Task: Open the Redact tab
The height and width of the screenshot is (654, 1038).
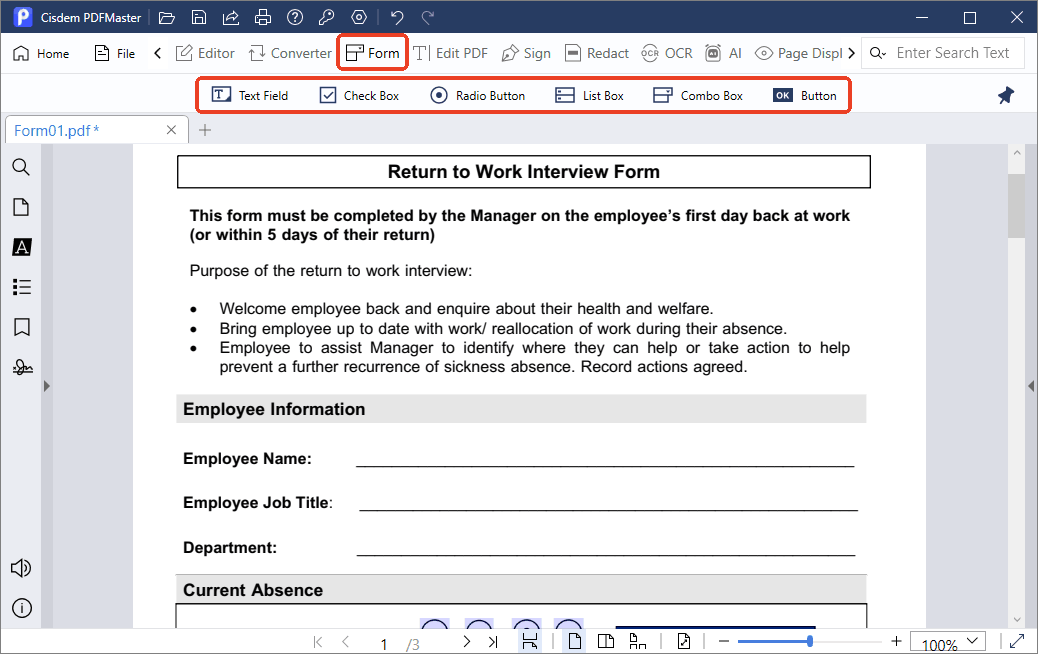Action: (x=596, y=53)
